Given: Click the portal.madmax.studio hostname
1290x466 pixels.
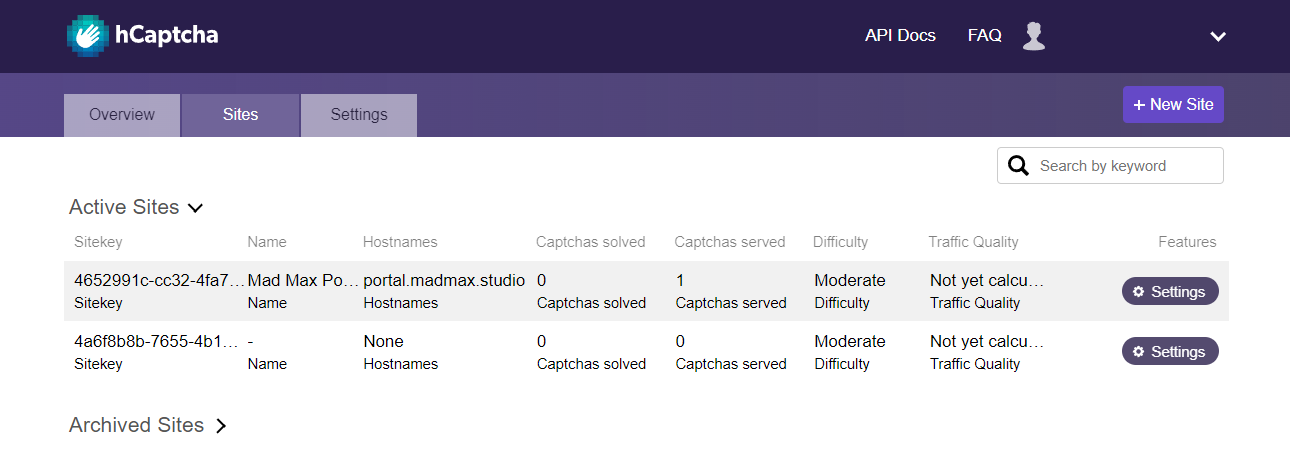Looking at the screenshot, I should click(x=444, y=281).
